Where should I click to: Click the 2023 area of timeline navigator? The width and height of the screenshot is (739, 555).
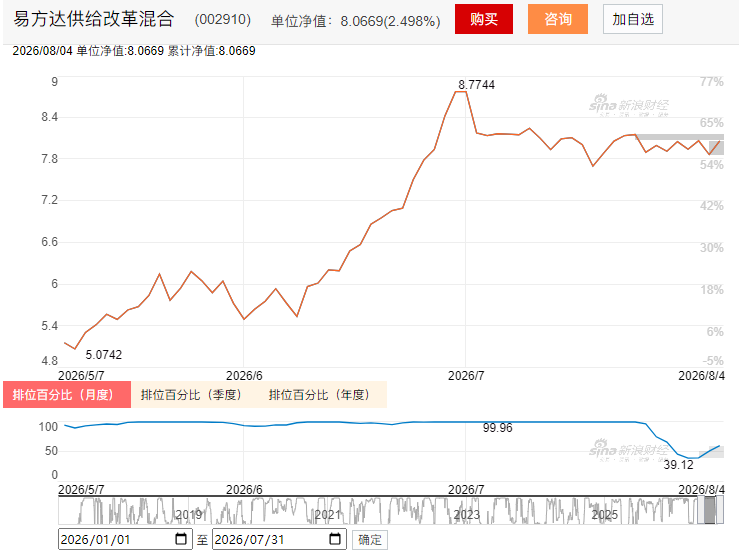point(467,514)
